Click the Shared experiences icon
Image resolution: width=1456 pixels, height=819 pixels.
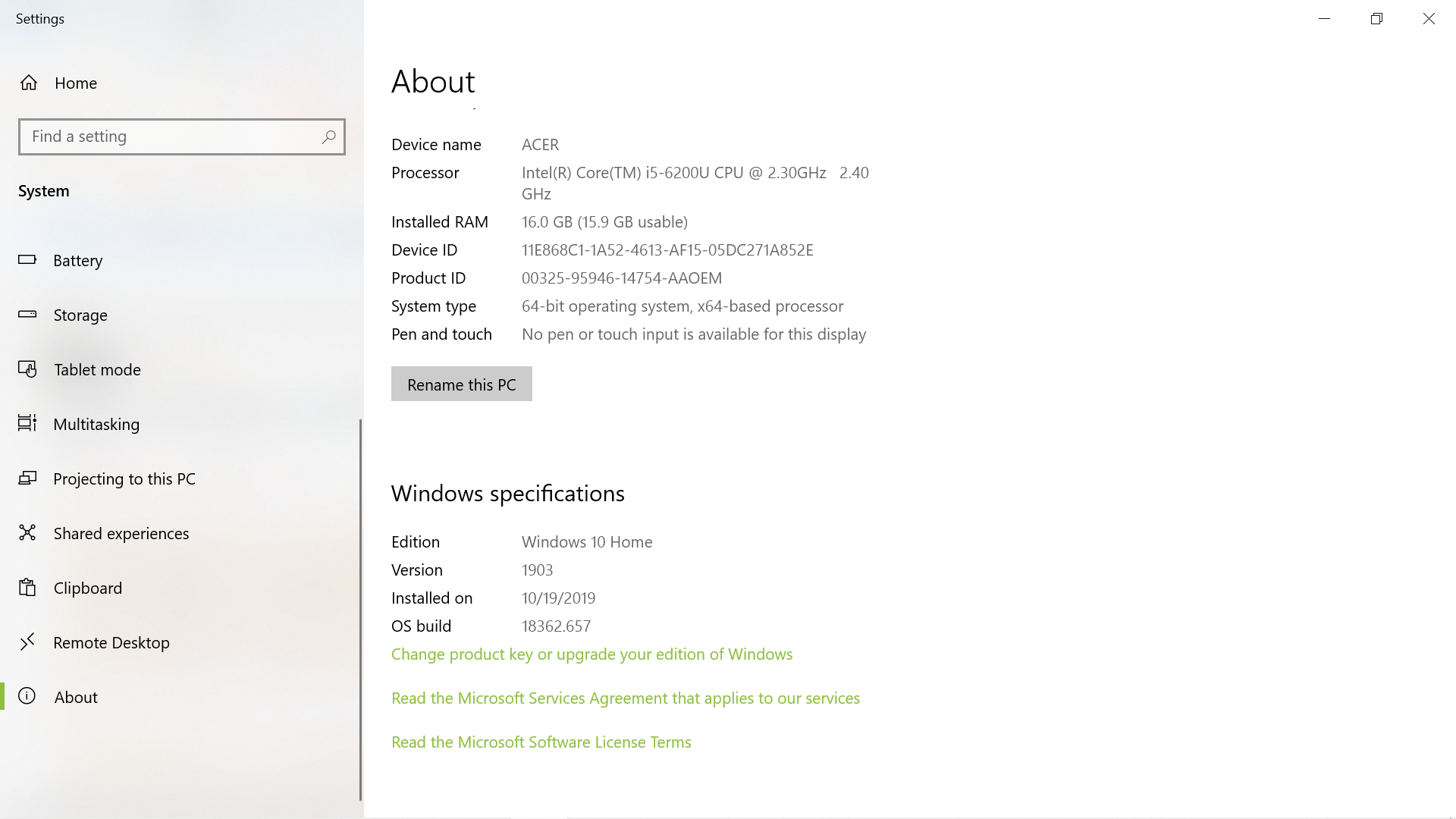[x=27, y=532]
